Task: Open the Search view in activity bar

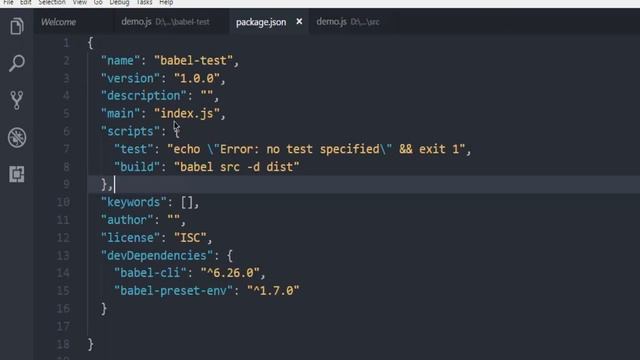Action: click(17, 63)
